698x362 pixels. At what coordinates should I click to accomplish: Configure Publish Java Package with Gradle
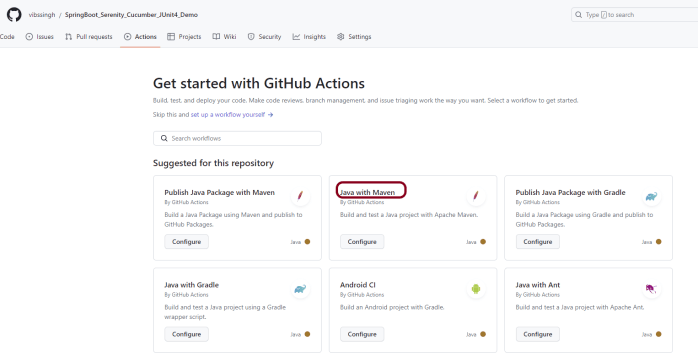pyautogui.click(x=538, y=242)
